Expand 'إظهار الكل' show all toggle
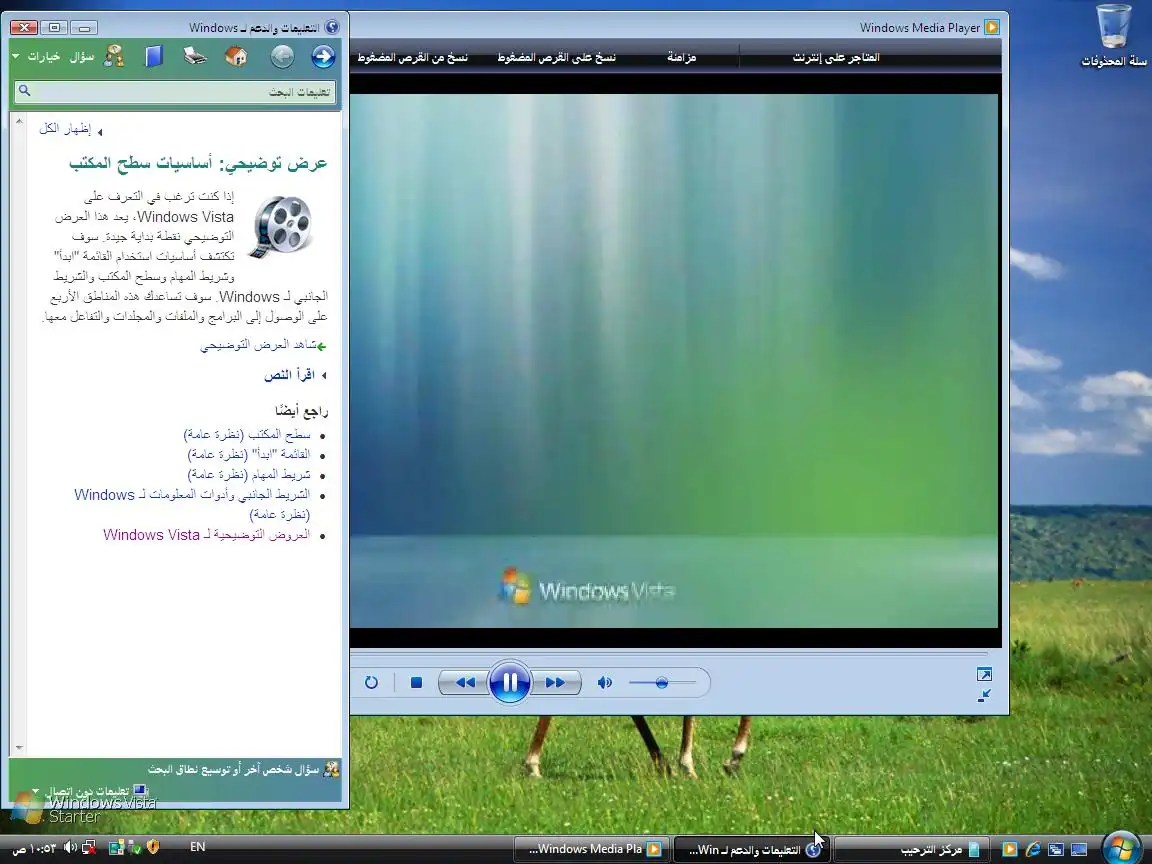This screenshot has width=1152, height=864. [x=71, y=129]
